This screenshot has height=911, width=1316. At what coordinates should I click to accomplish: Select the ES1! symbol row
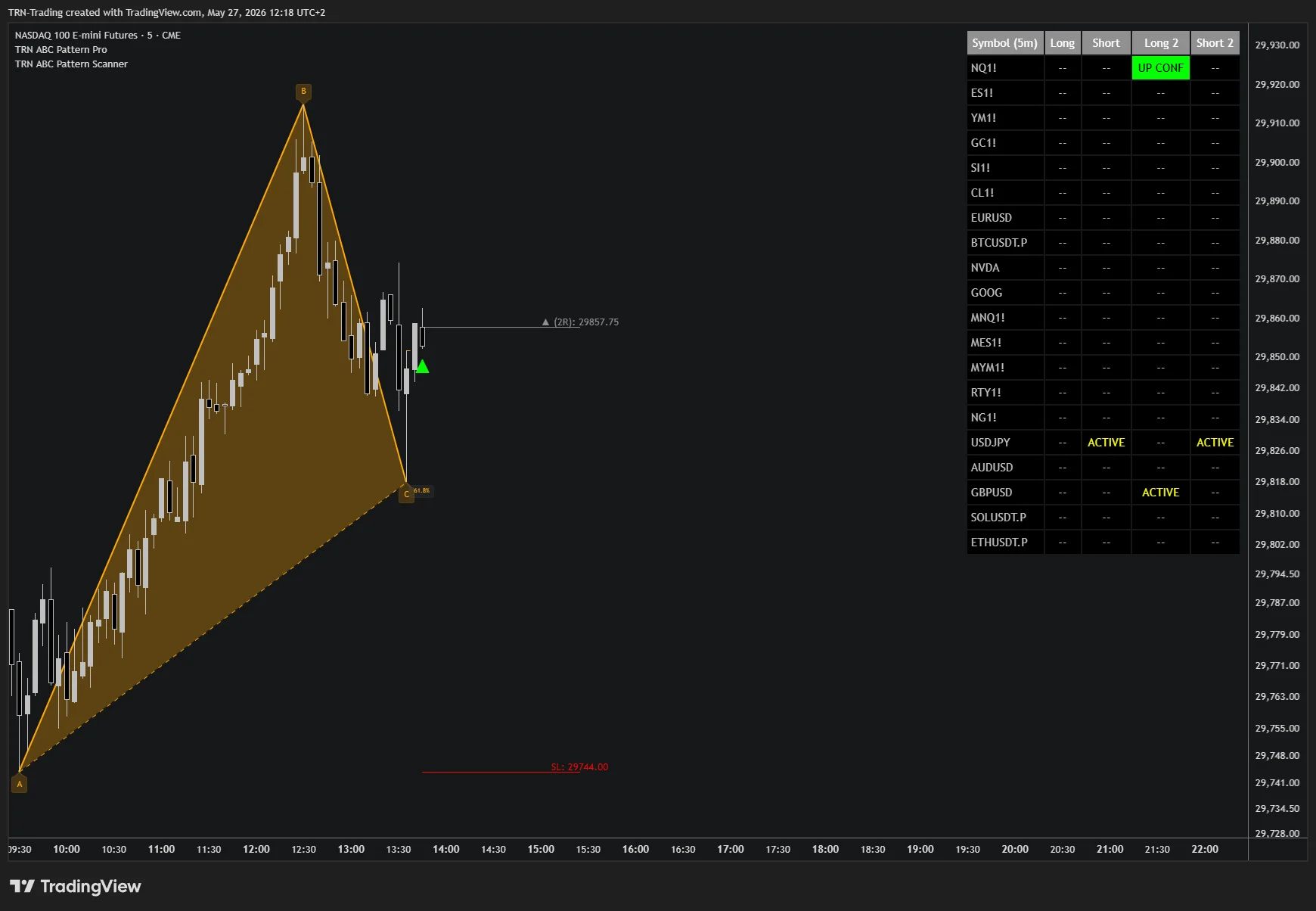coord(1103,93)
